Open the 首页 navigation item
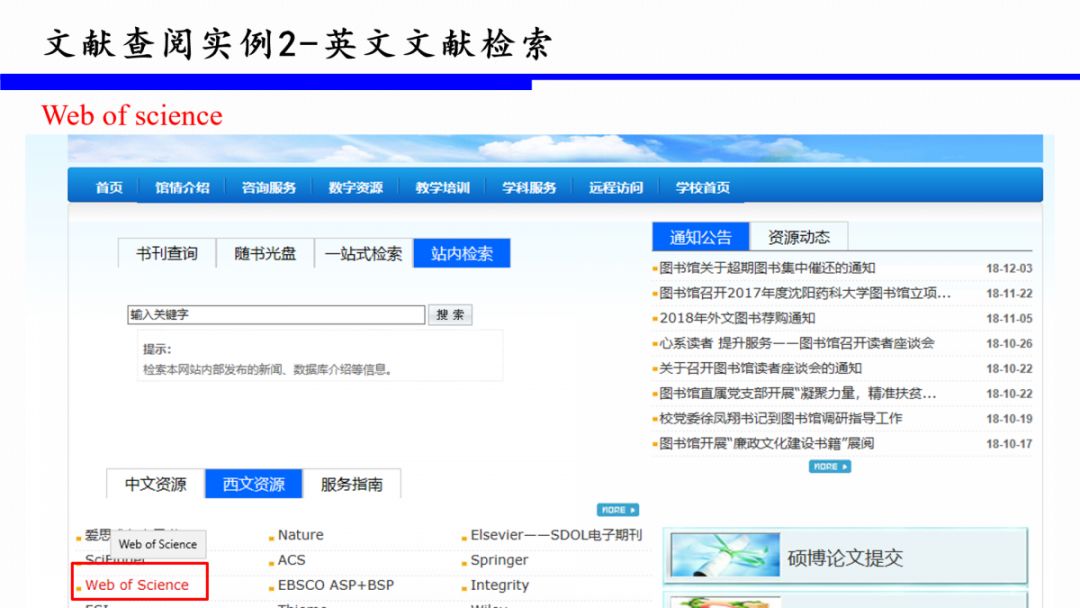The width and height of the screenshot is (1080, 608). (109, 187)
